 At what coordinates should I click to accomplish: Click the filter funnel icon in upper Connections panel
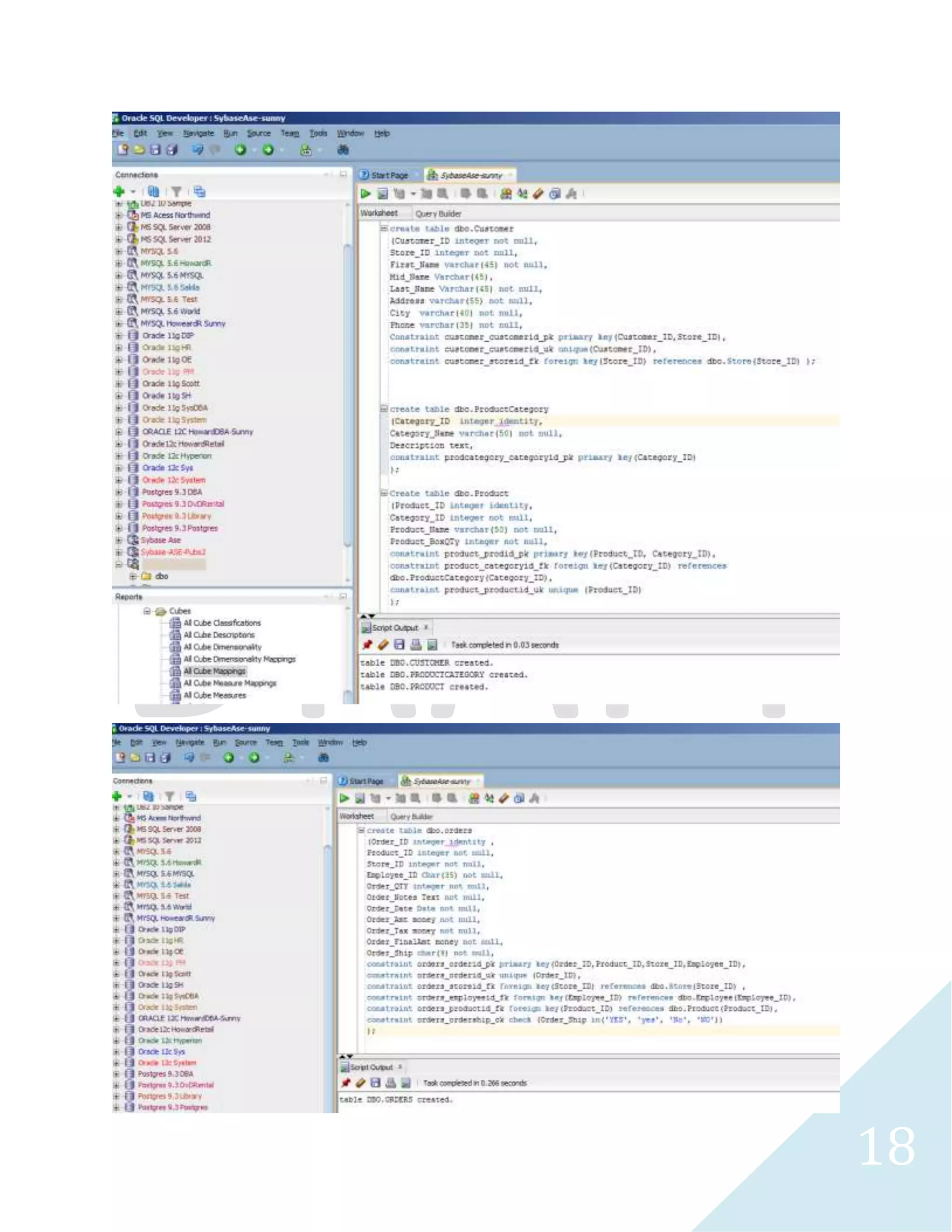(177, 192)
